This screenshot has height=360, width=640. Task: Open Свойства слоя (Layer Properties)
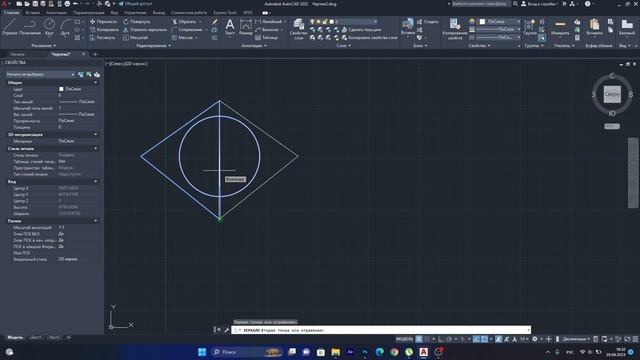[x=298, y=29]
